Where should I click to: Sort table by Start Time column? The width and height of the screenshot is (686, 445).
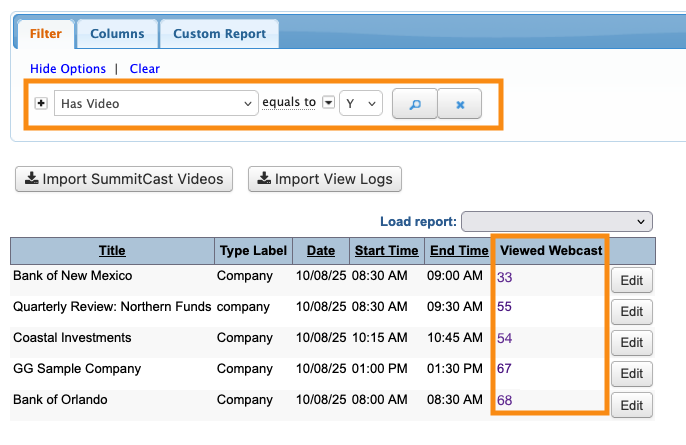coord(386,250)
